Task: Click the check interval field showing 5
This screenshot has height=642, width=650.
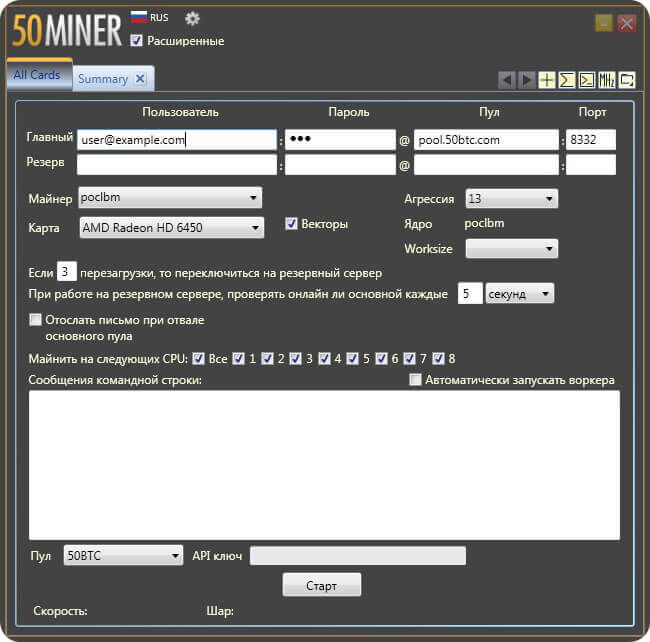Action: click(x=470, y=293)
